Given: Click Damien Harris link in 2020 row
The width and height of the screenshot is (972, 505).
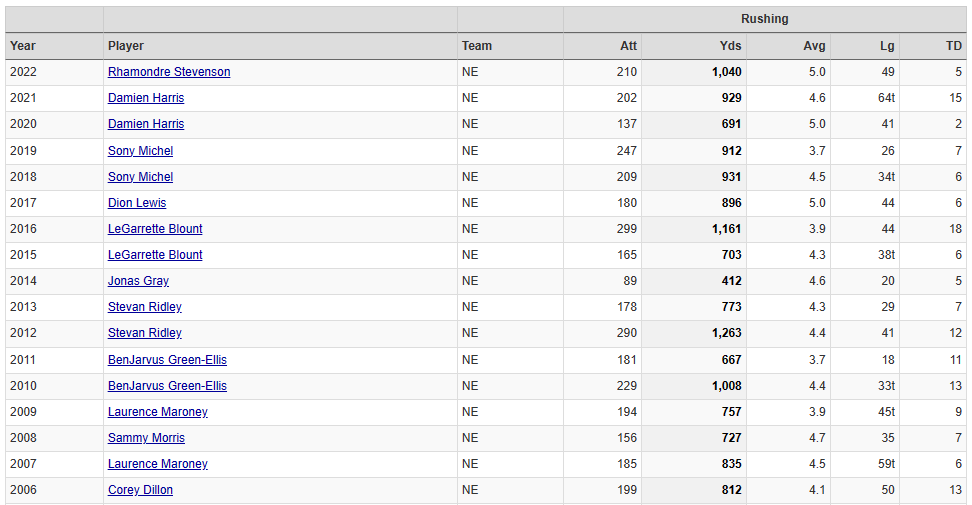Looking at the screenshot, I should (x=146, y=124).
